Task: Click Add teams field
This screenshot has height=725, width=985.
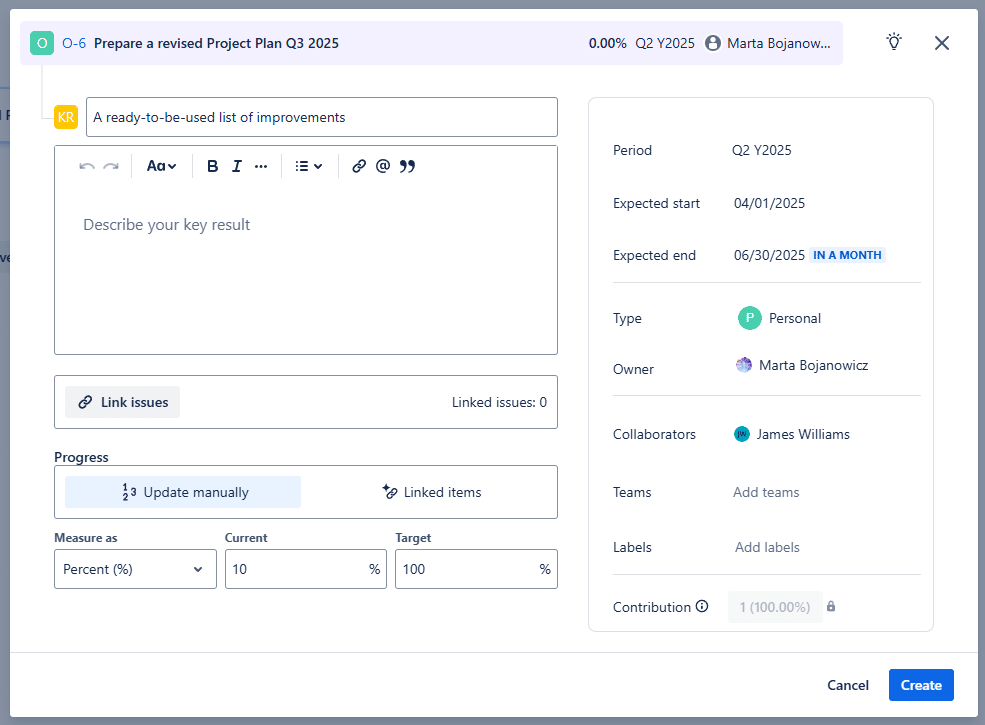Action: click(x=766, y=492)
